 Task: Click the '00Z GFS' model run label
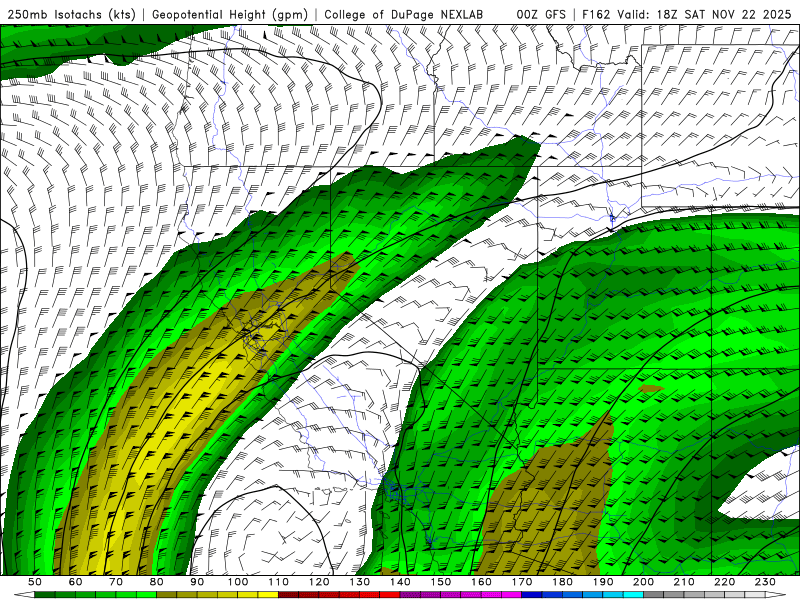pyautogui.click(x=541, y=14)
